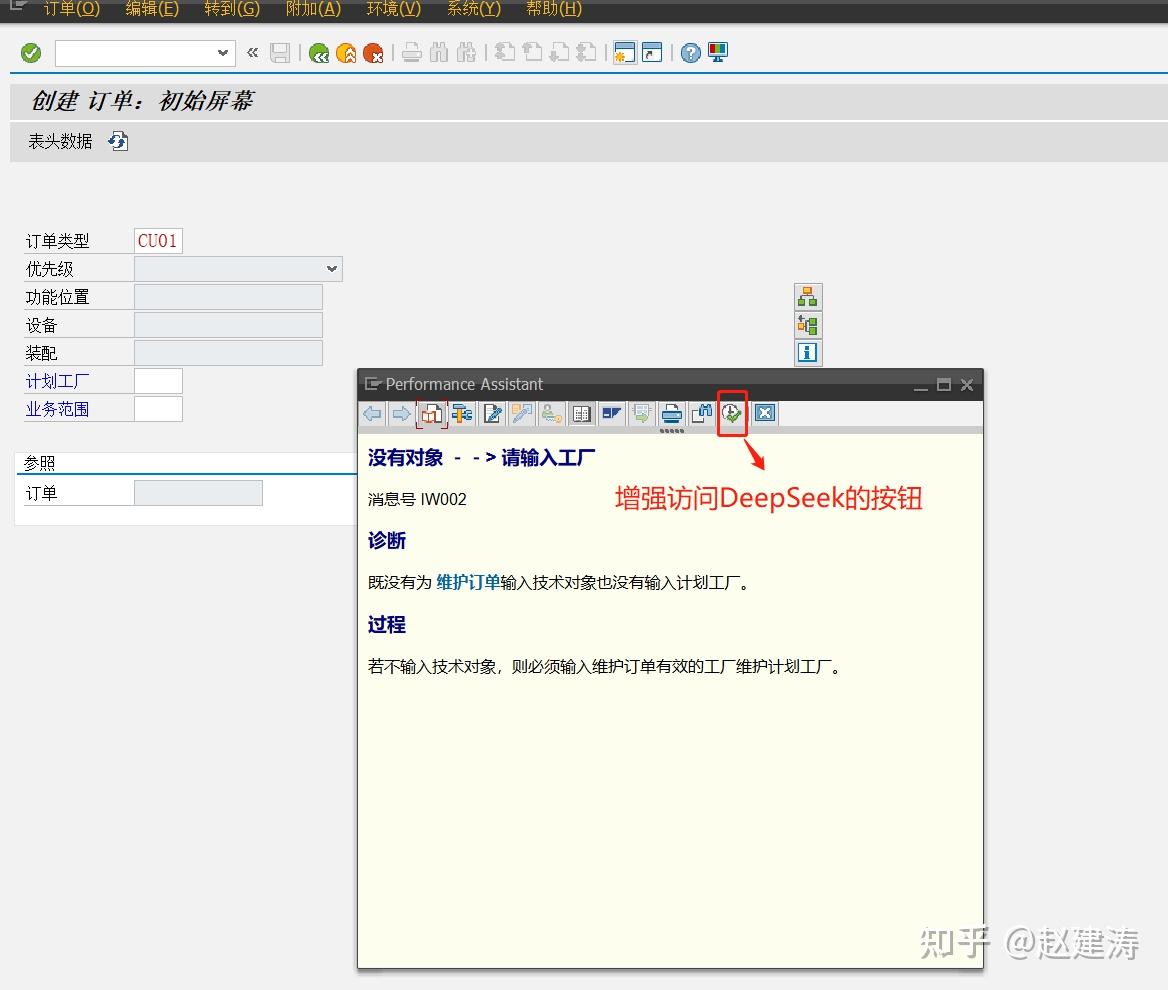Open the 环境(V) menu
The image size is (1168, 990).
(x=393, y=10)
